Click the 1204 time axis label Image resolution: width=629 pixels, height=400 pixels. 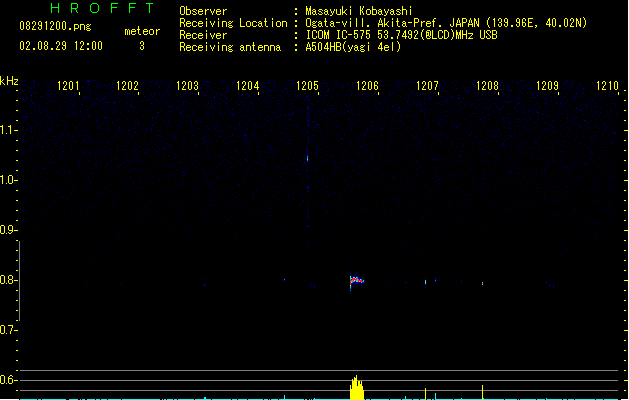pyautogui.click(x=248, y=86)
